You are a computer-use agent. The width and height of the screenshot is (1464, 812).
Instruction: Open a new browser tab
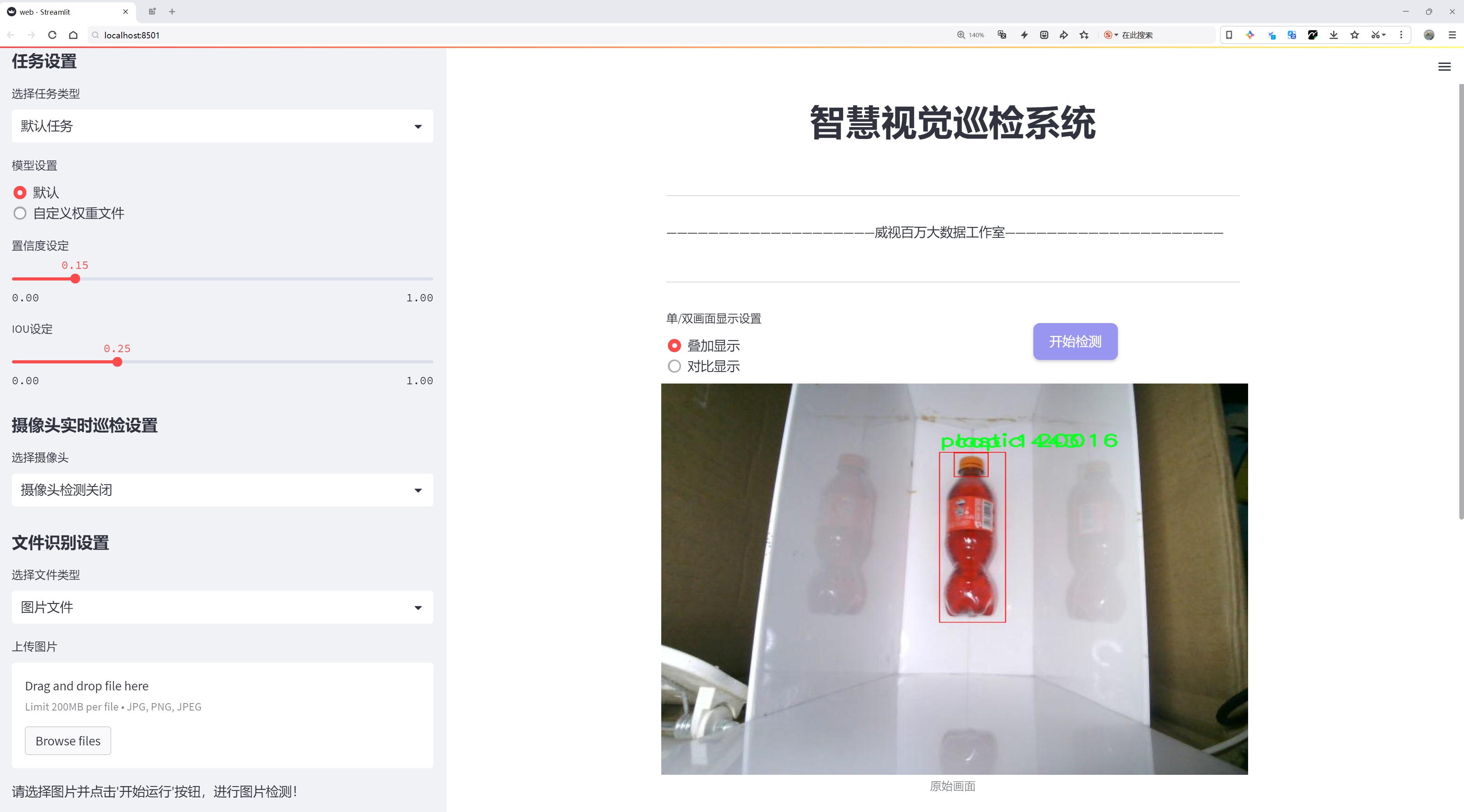click(x=172, y=11)
